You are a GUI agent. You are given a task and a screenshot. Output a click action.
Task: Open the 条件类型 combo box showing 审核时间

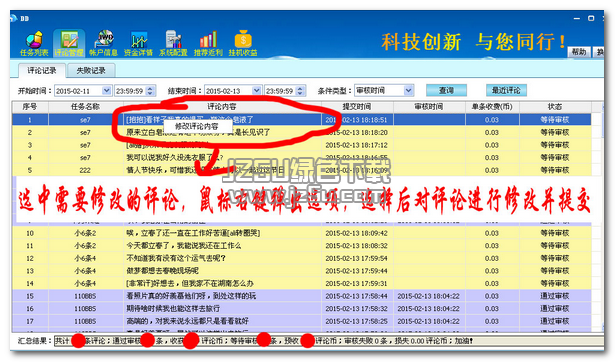pos(384,91)
